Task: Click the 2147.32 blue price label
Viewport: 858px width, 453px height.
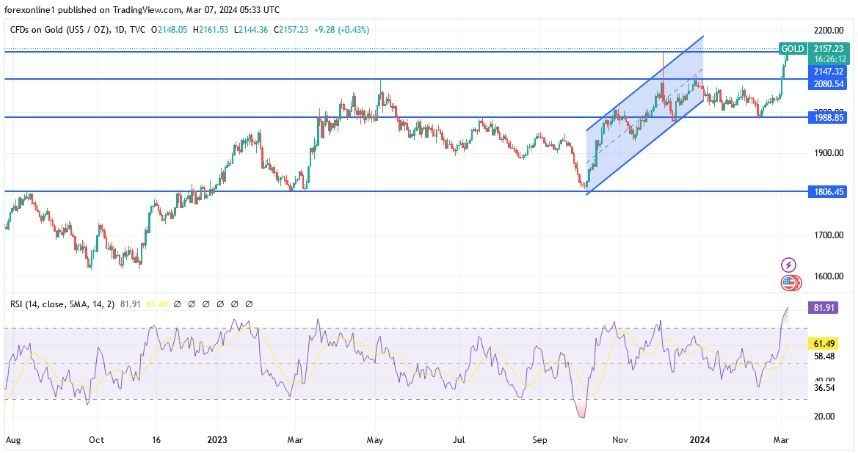Action: click(x=828, y=72)
